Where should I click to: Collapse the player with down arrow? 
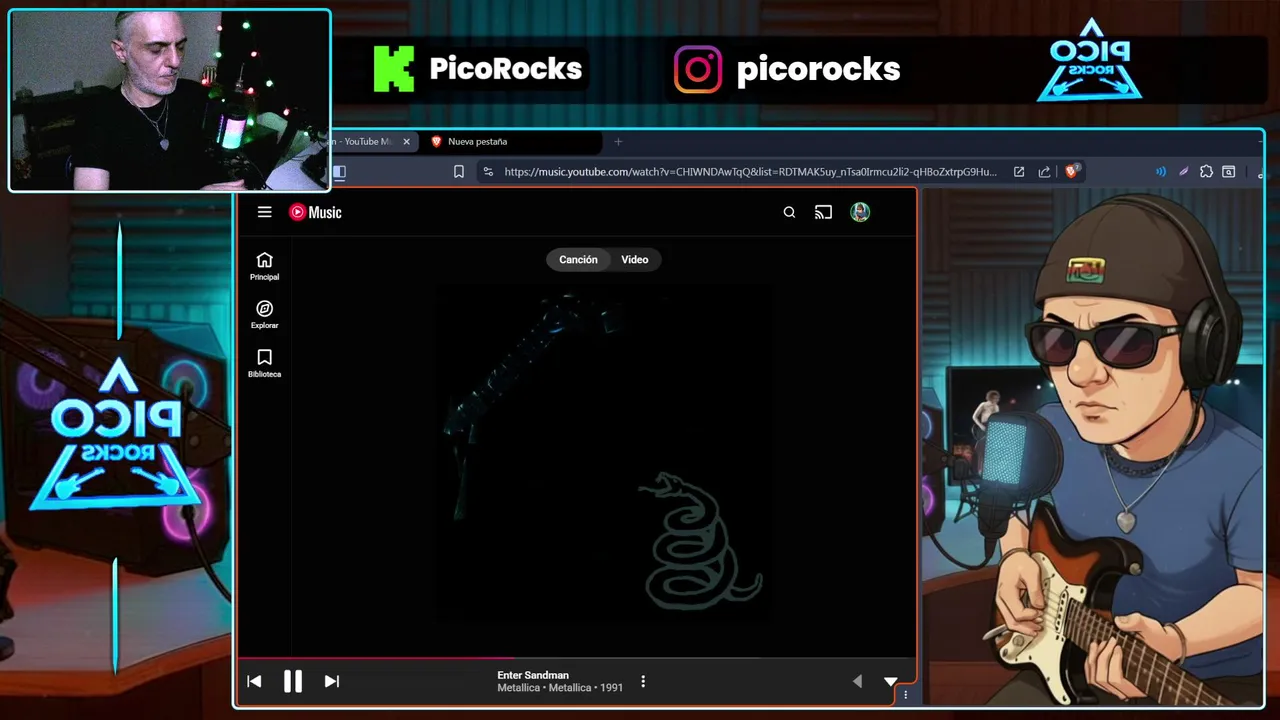[890, 682]
